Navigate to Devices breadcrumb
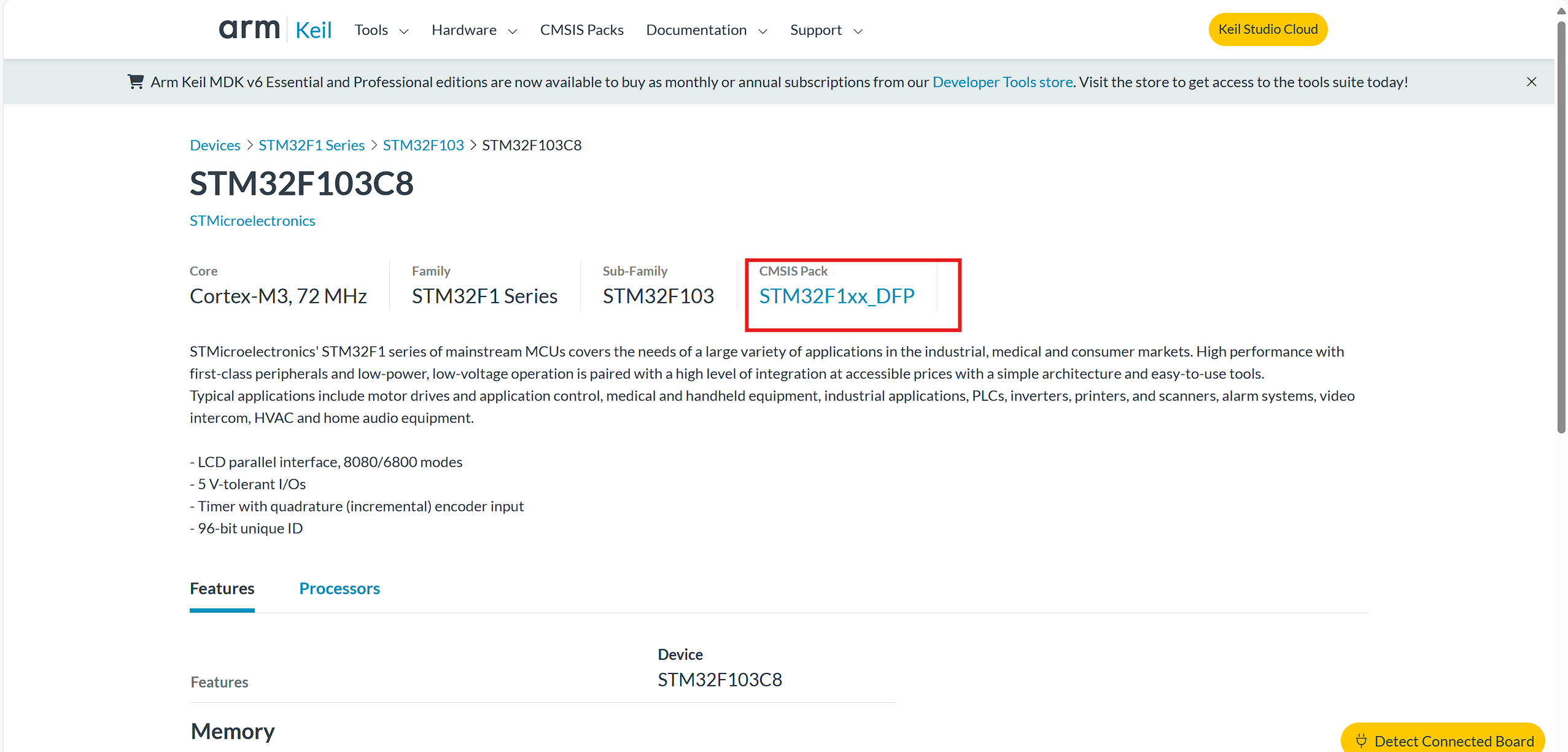 215,145
